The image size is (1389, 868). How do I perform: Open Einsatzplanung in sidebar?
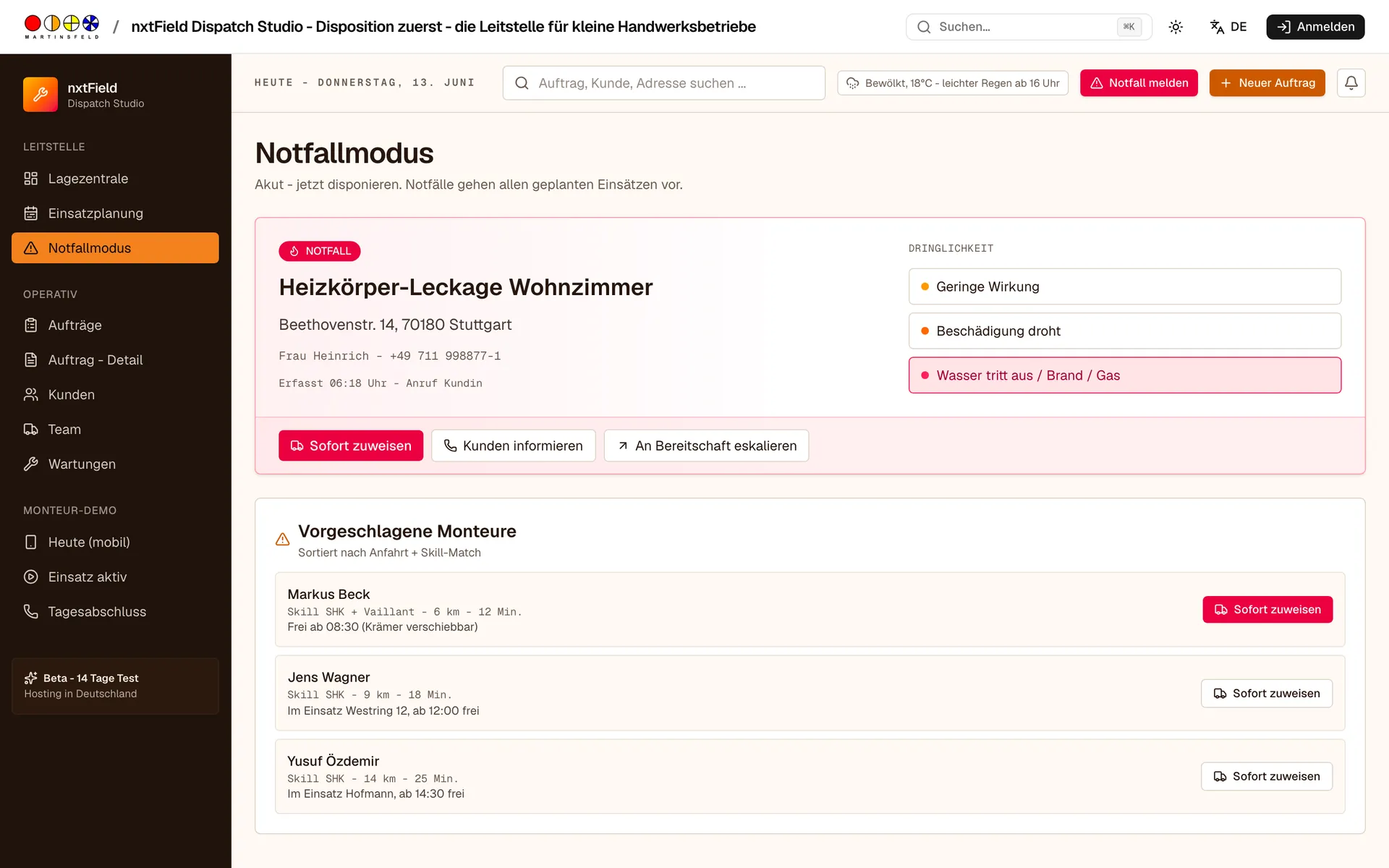[115, 213]
